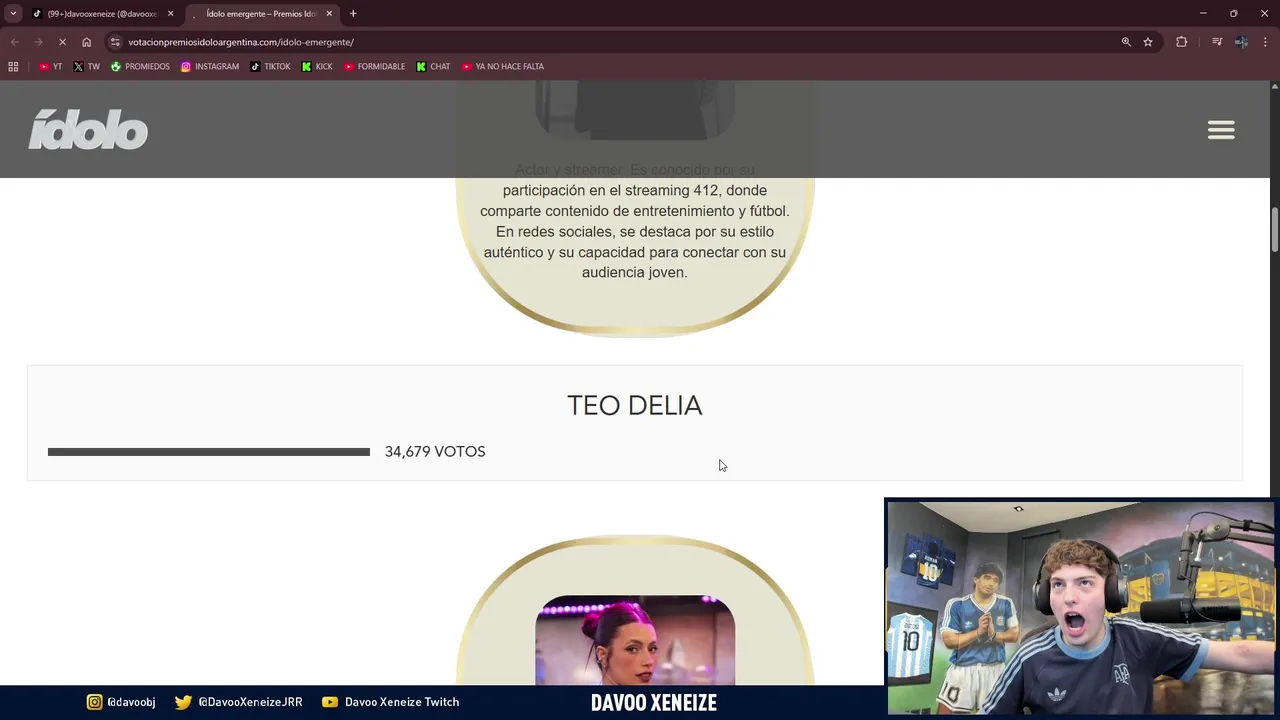Go forward to next page
This screenshot has width=1280, height=720.
click(38, 42)
